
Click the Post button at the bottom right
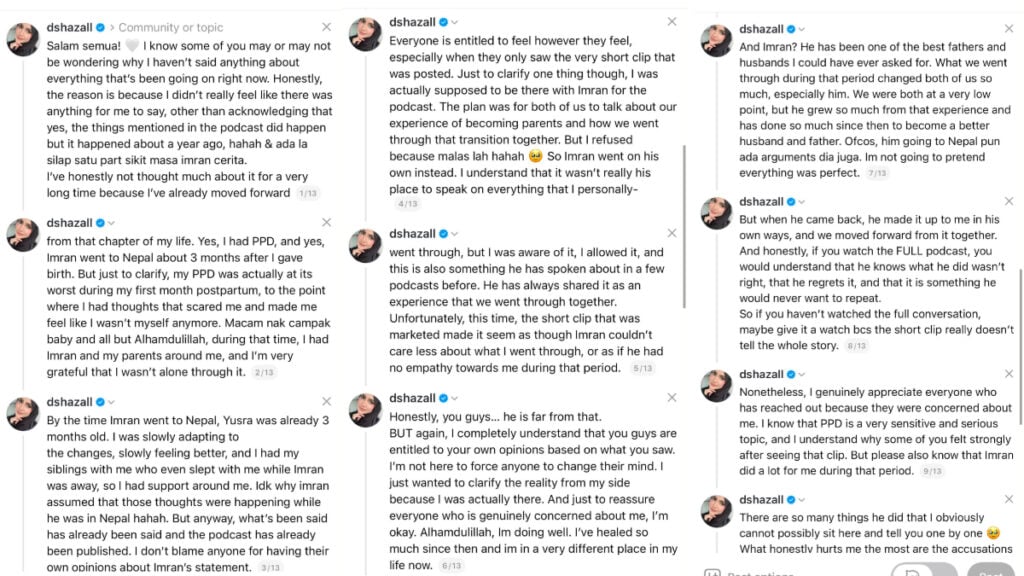[x=990, y=570]
